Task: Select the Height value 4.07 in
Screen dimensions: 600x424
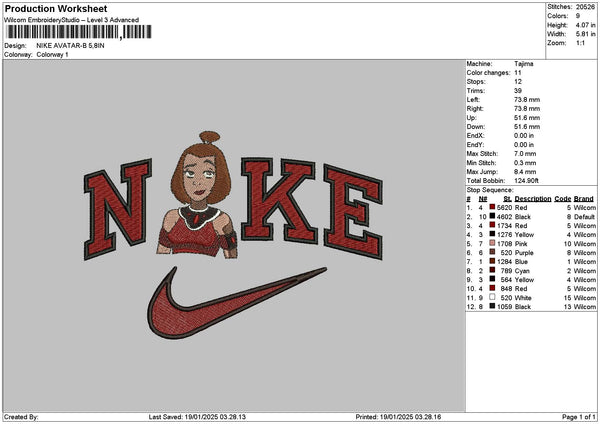Action: click(x=585, y=25)
